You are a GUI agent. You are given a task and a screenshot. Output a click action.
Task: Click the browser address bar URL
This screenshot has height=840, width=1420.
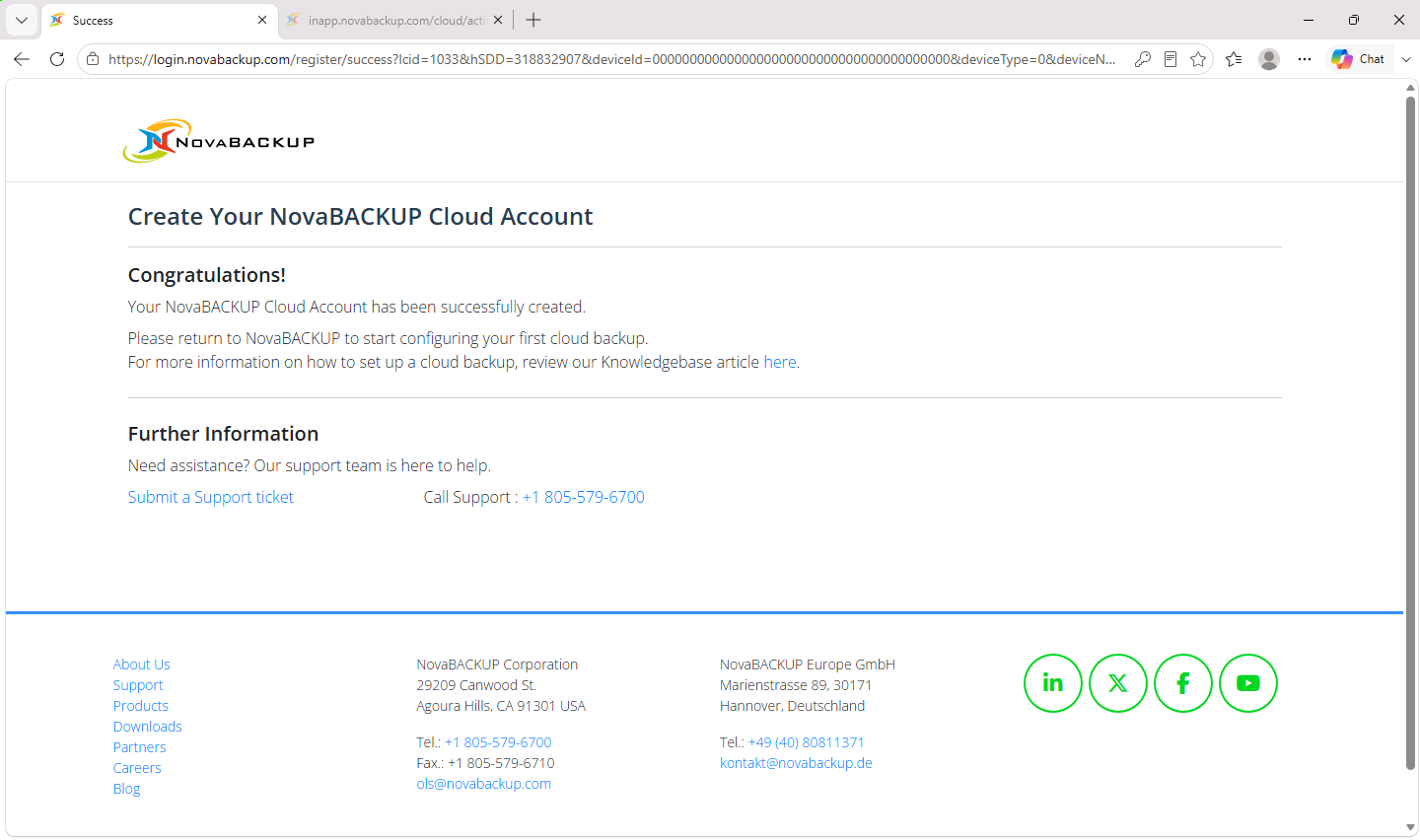(611, 59)
